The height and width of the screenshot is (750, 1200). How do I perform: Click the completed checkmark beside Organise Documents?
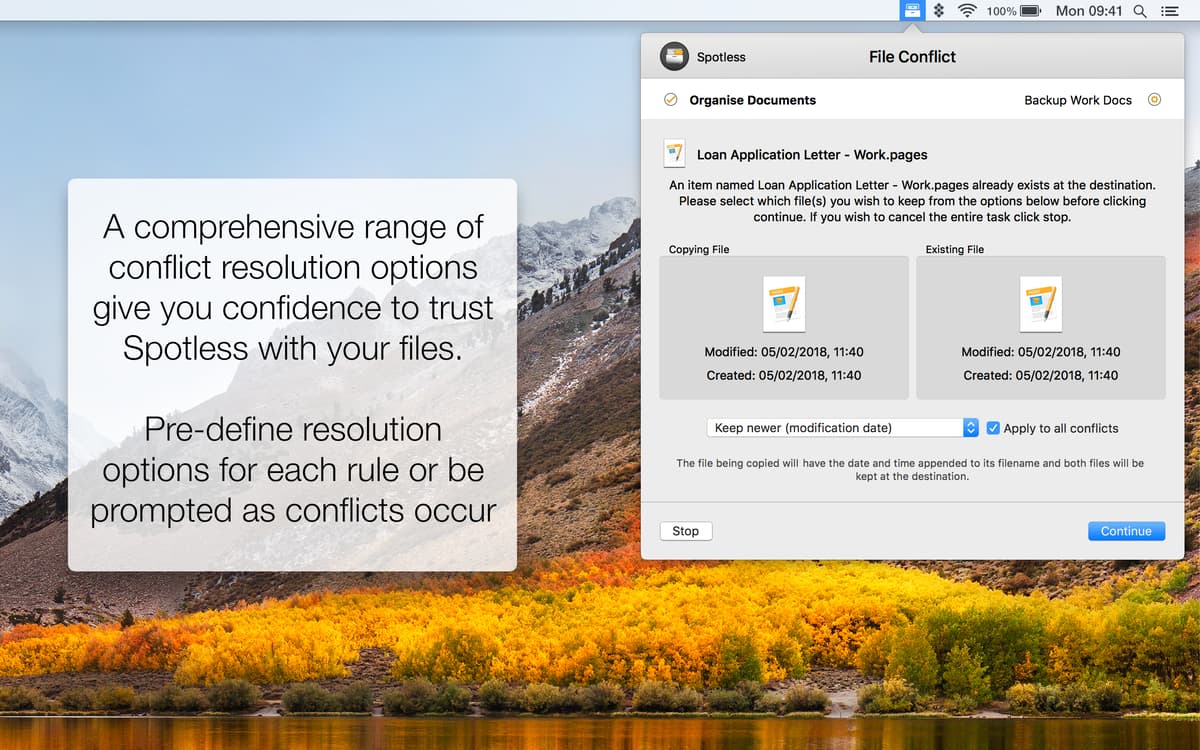671,100
